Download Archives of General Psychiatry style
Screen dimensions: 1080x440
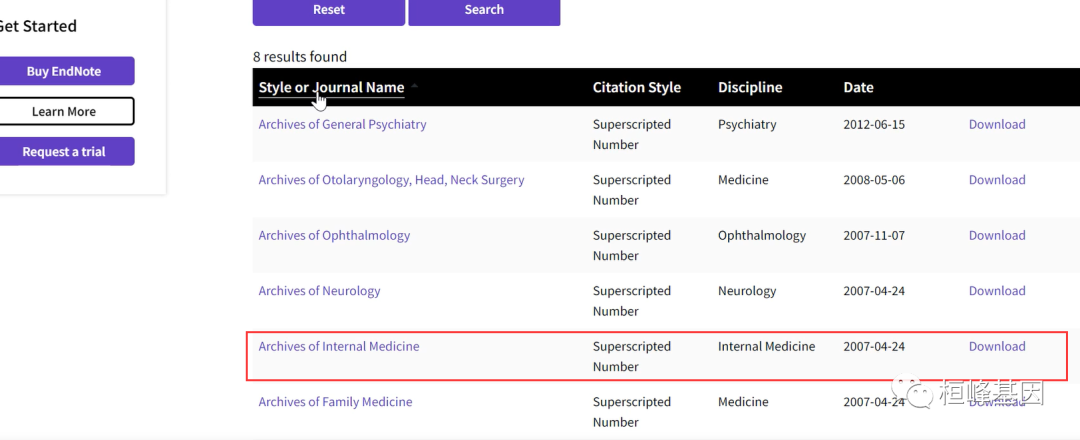[x=997, y=125]
